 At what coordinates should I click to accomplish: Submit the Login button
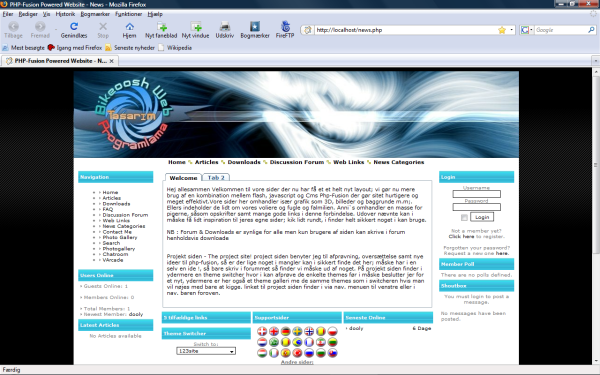click(x=482, y=217)
